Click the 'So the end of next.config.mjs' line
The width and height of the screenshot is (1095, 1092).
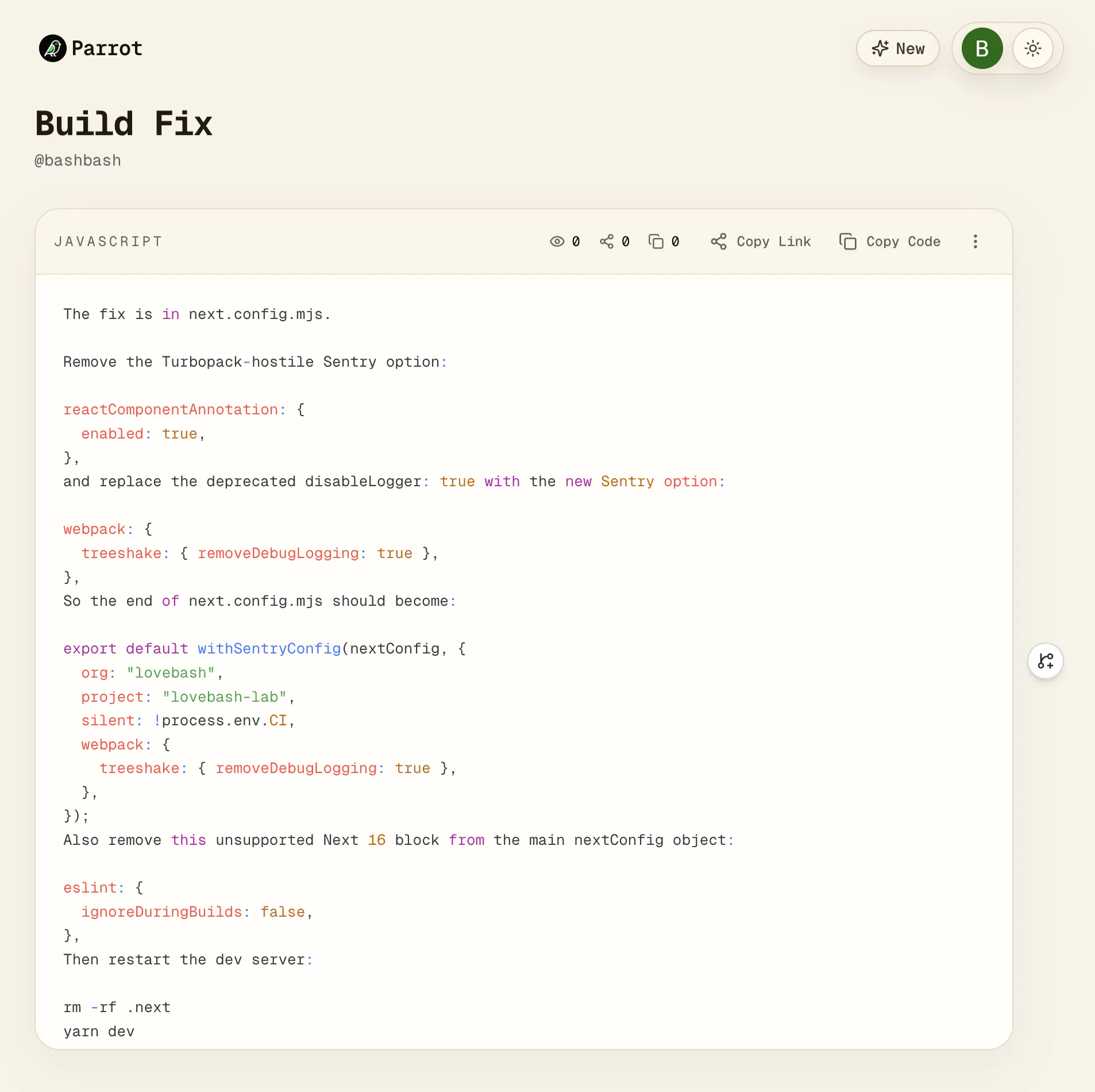(x=260, y=601)
